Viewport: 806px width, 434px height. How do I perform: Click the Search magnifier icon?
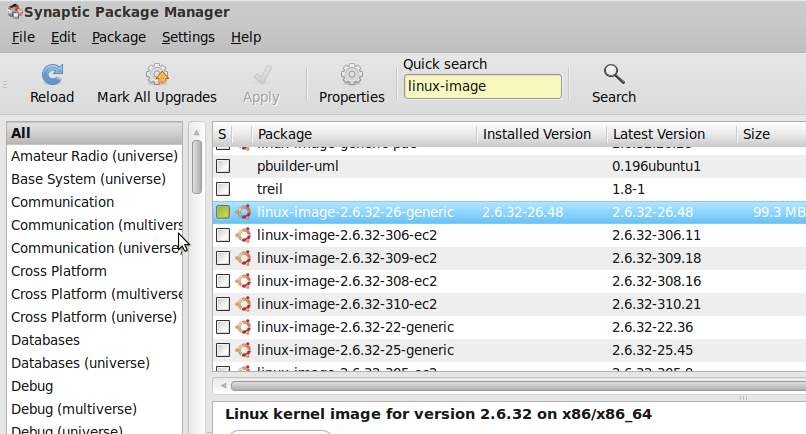point(614,75)
